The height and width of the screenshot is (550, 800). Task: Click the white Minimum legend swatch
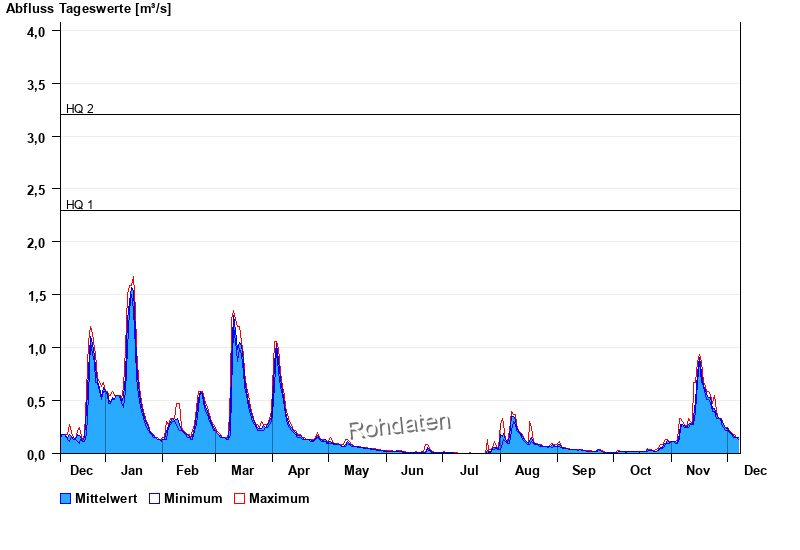point(155,498)
